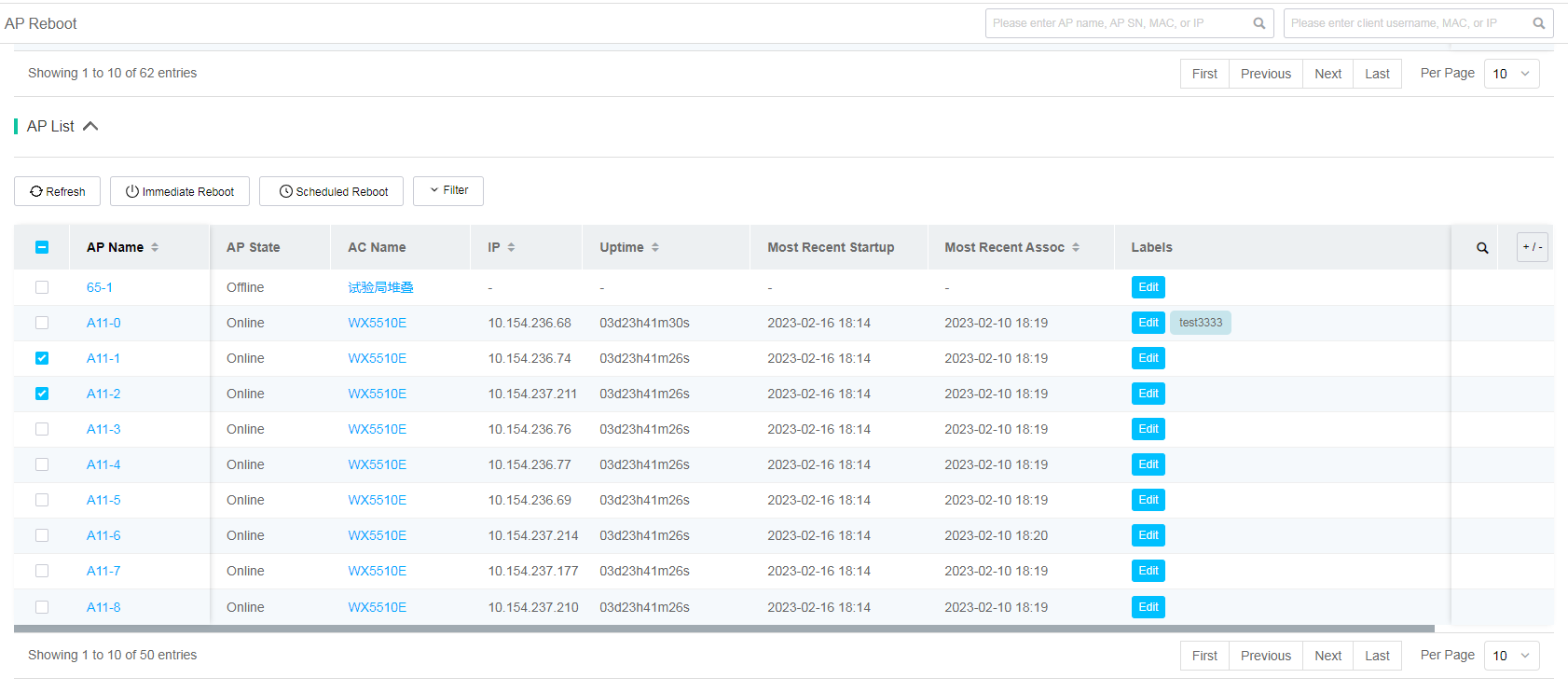Uncheck the box for AP A11-2

[42, 394]
